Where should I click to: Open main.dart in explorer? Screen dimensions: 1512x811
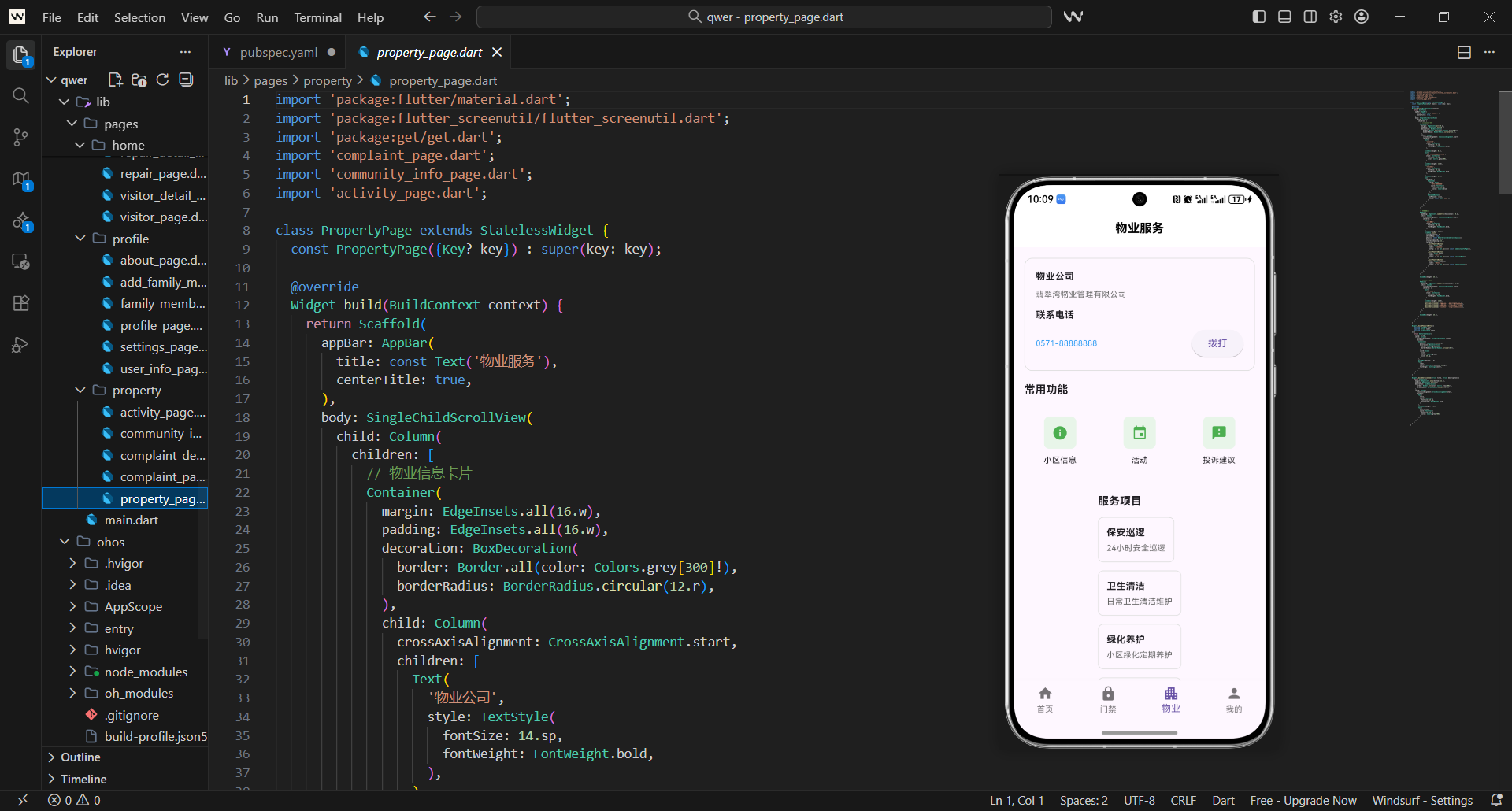(x=132, y=520)
